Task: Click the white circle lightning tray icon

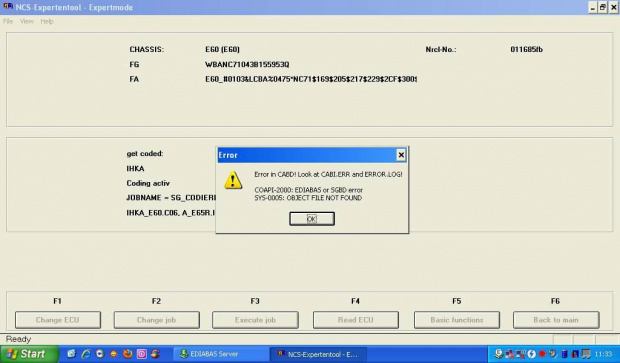Action: 531,354
